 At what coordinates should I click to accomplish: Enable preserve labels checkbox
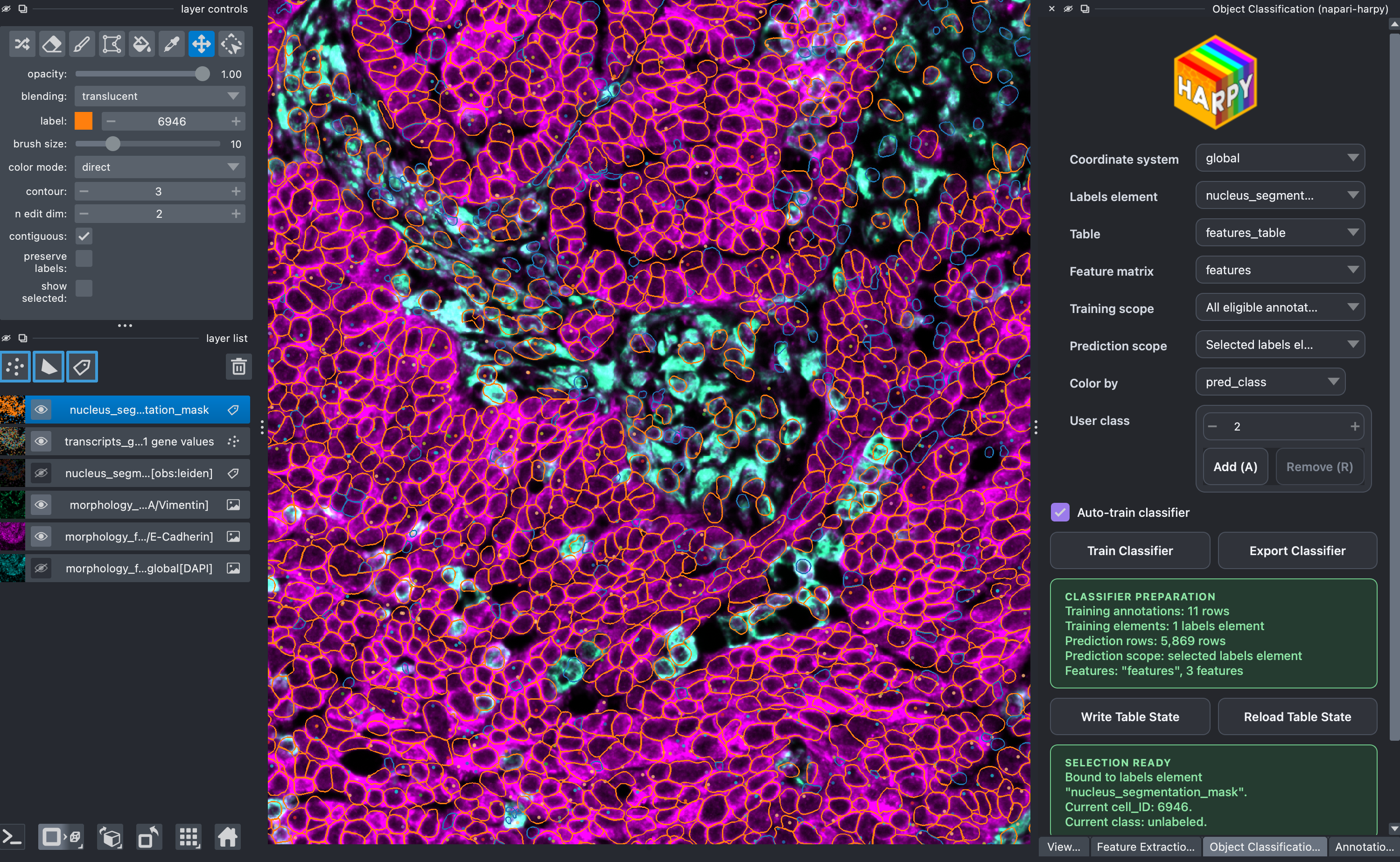point(84,258)
